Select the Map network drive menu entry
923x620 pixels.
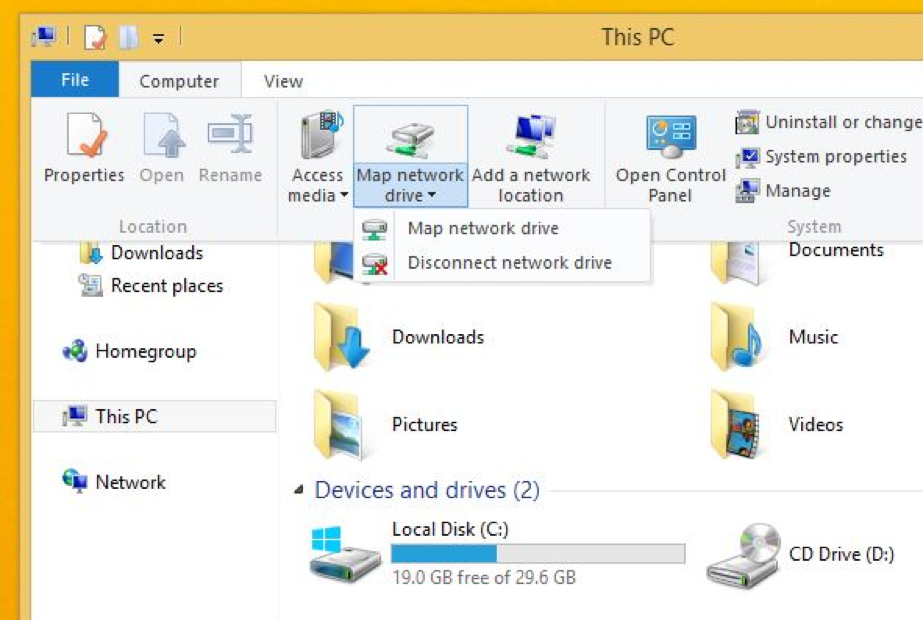(x=504, y=228)
